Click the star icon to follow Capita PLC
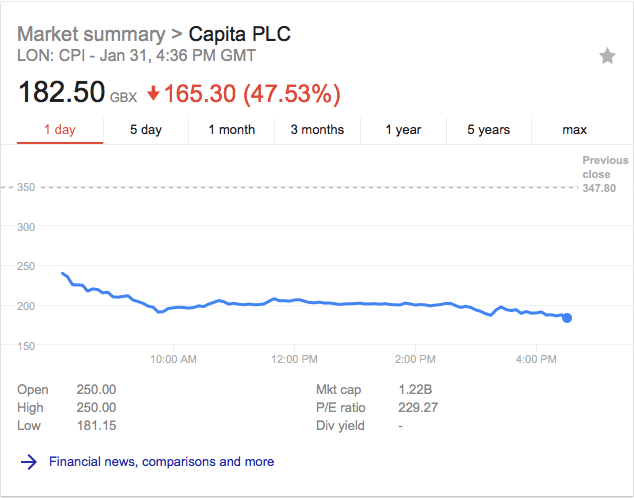Image resolution: width=634 pixels, height=498 pixels. click(607, 56)
